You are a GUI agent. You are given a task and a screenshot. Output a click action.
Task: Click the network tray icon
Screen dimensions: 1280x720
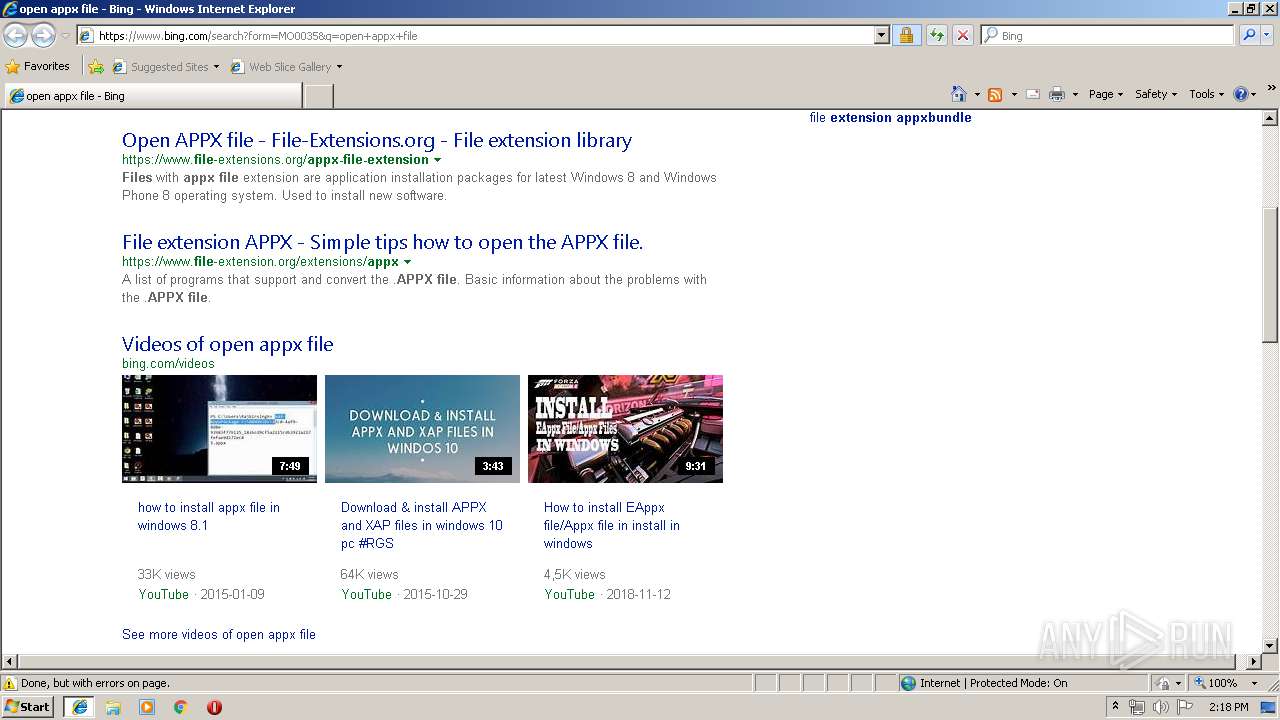click(1137, 707)
